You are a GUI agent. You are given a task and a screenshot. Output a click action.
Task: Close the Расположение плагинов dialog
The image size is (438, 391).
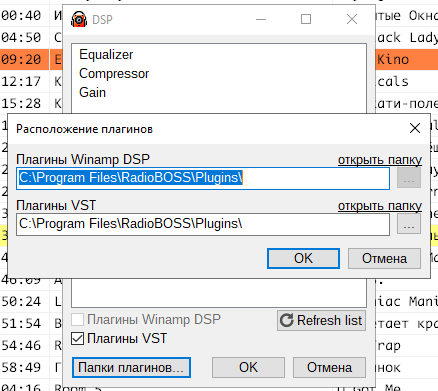[415, 128]
